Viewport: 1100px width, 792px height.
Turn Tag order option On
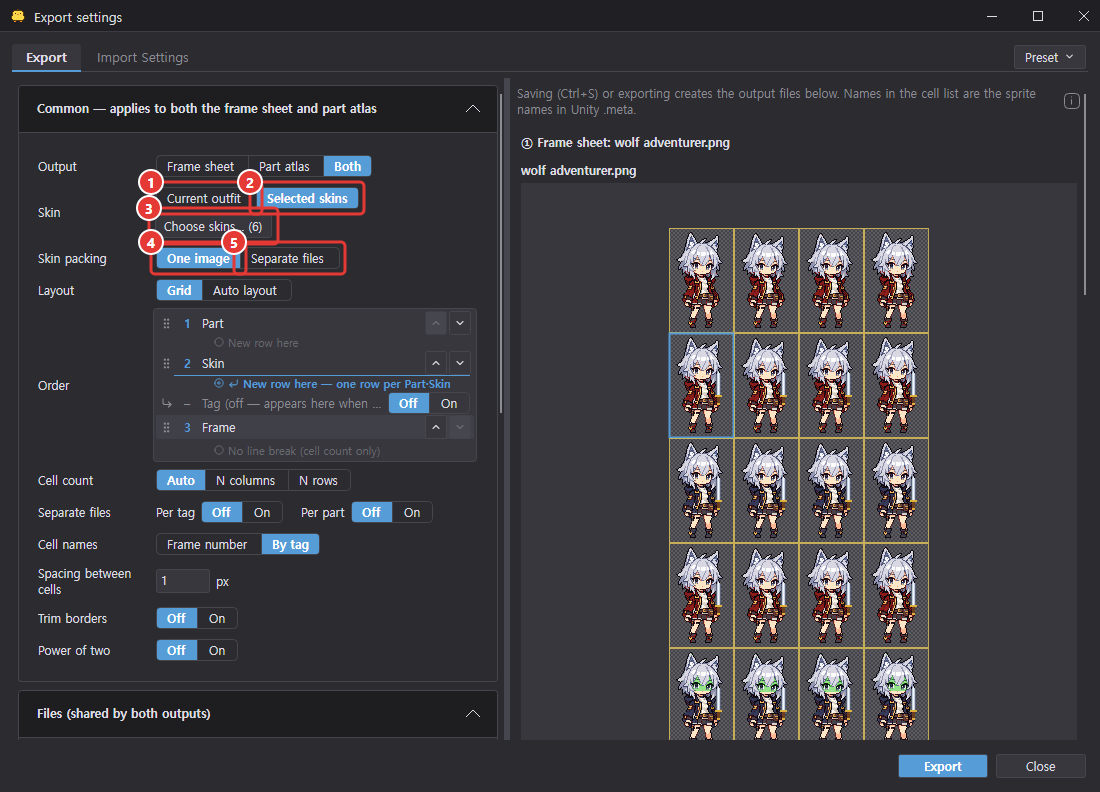pyautogui.click(x=449, y=403)
